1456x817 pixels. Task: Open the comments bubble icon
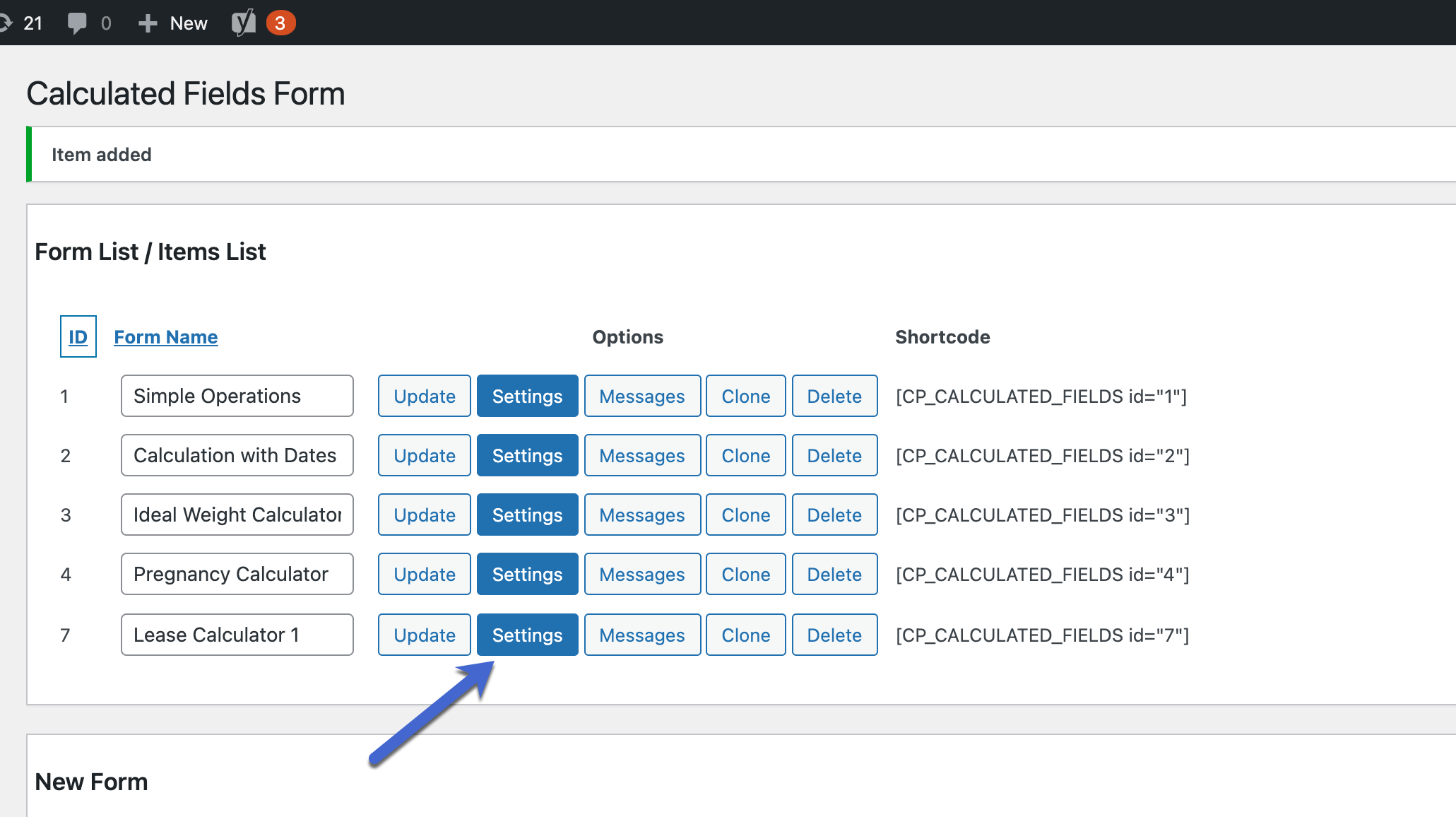(x=77, y=23)
